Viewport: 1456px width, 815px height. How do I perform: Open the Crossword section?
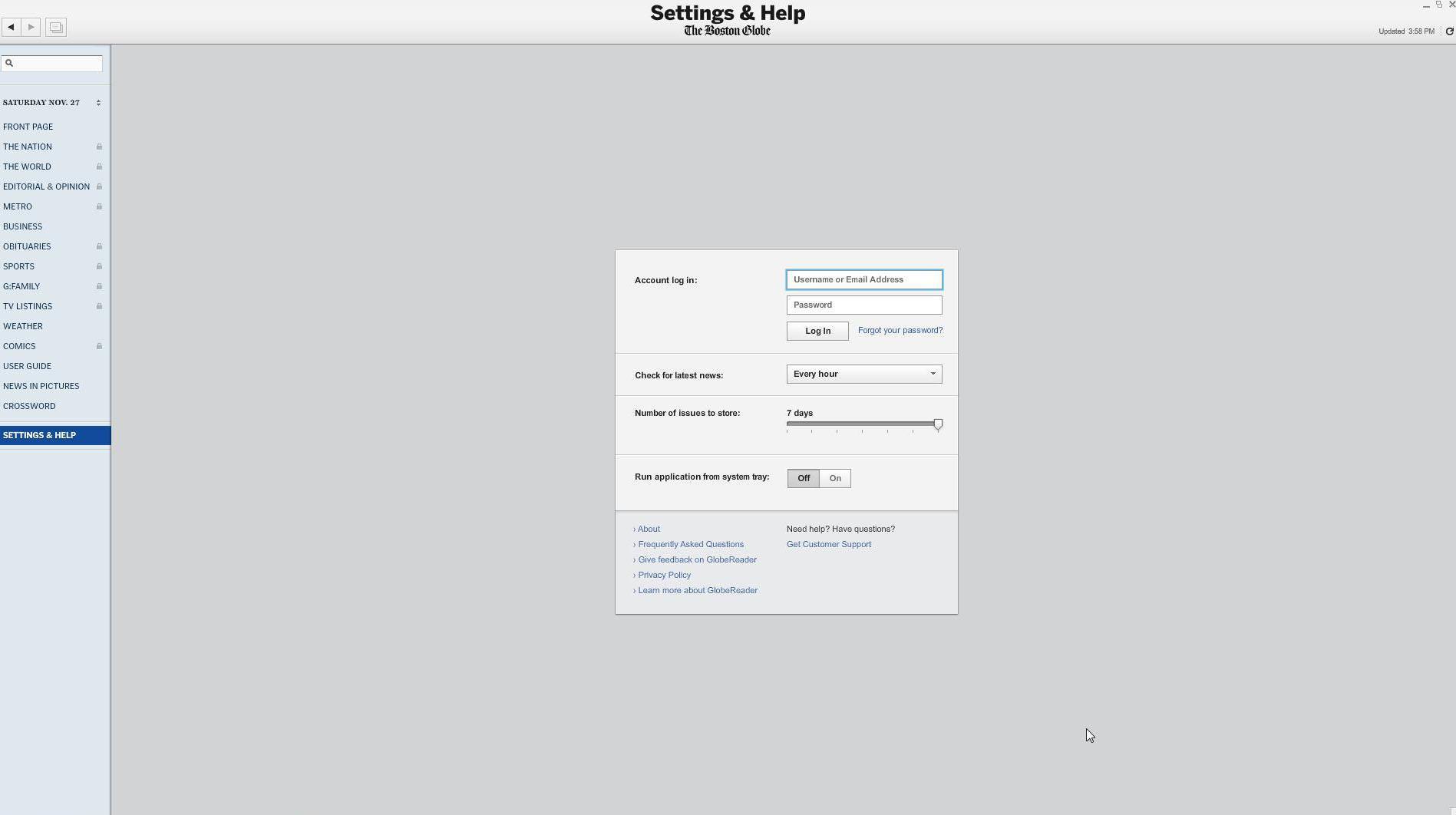29,406
